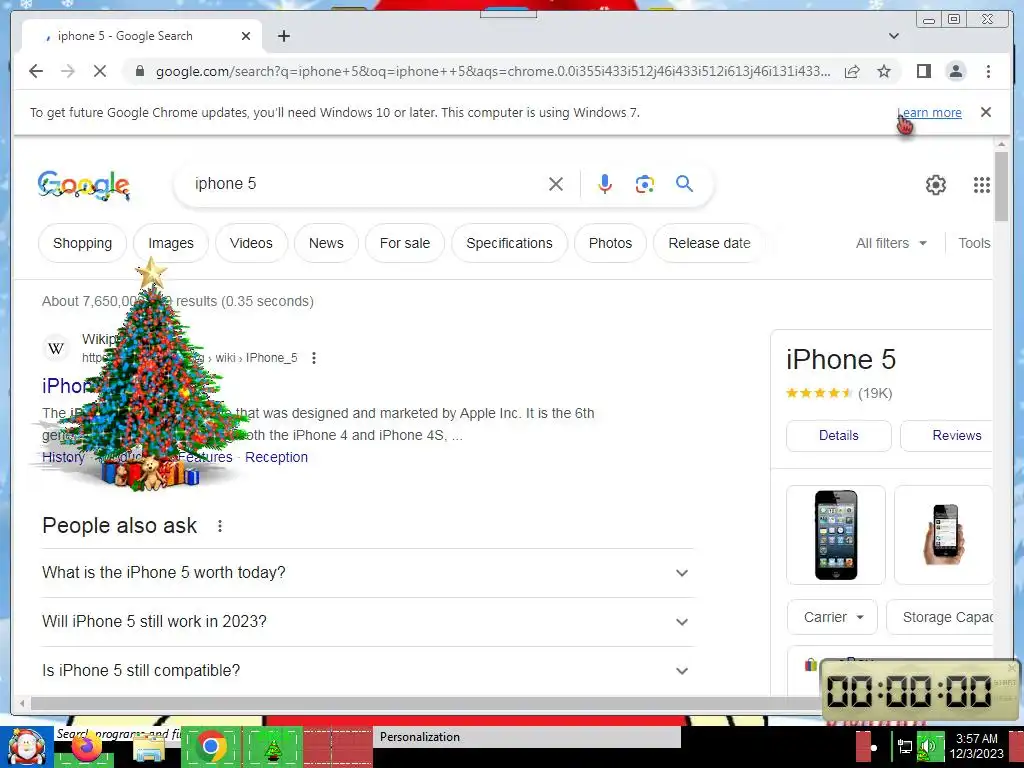Share this page icon in address bar
The width and height of the screenshot is (1024, 768).
(x=852, y=71)
